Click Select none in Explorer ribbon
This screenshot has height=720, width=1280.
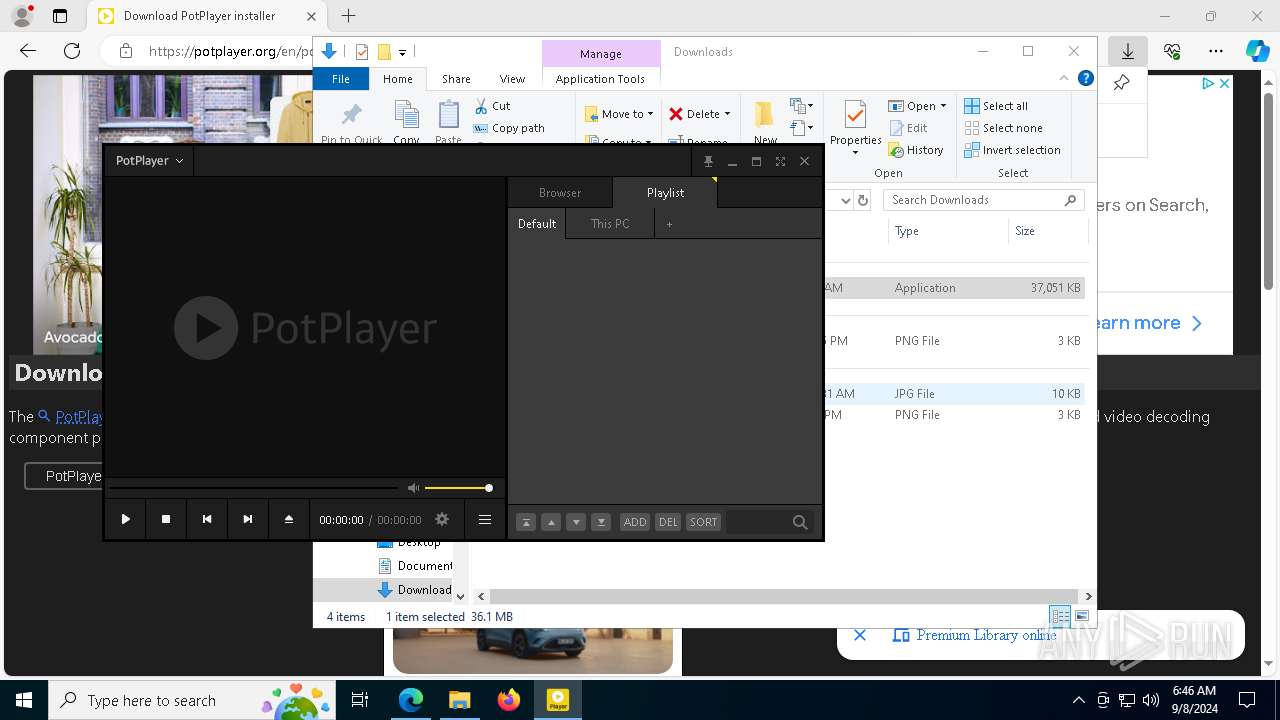[1003, 128]
